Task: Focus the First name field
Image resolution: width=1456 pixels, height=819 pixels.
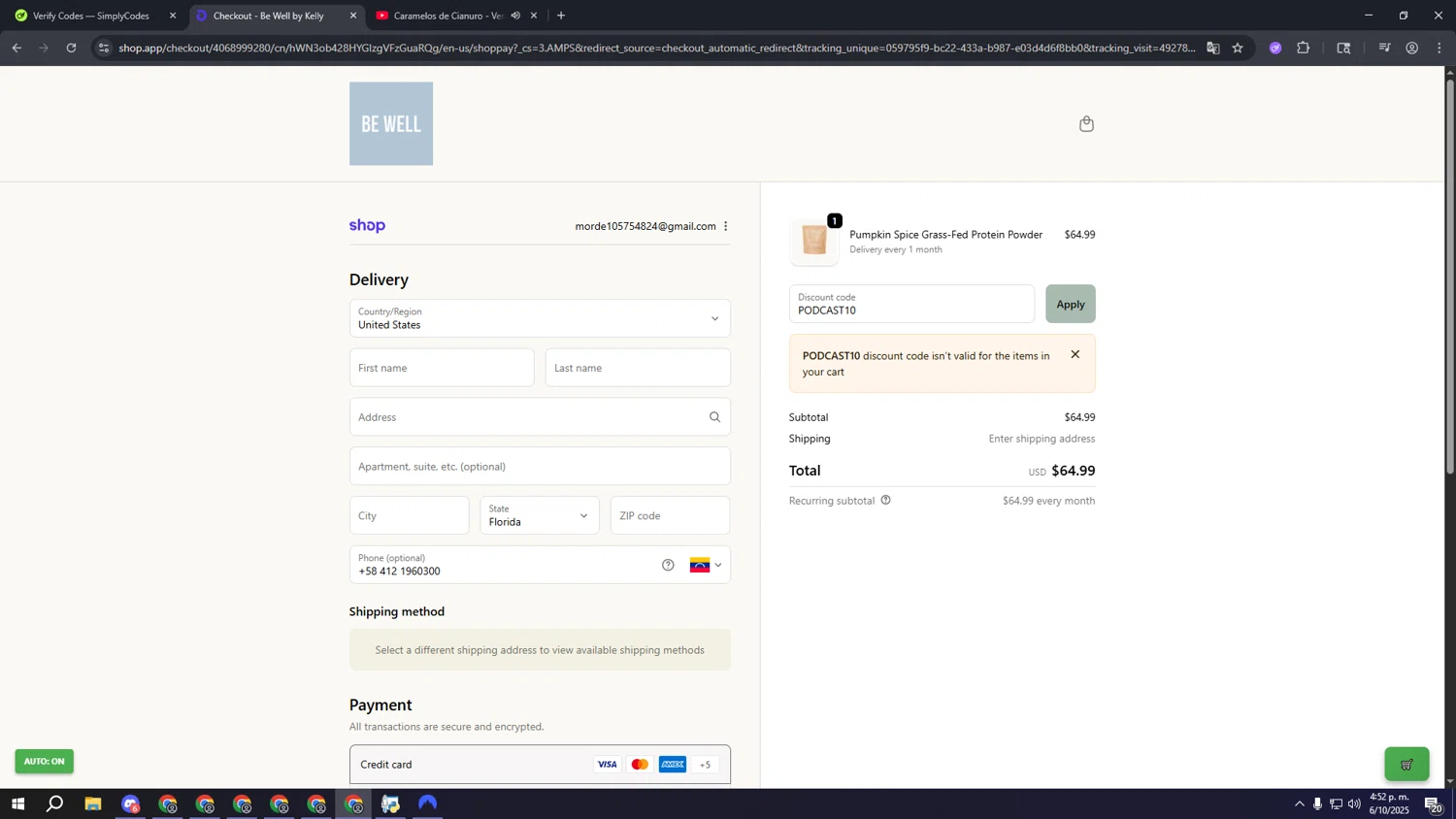Action: (x=442, y=368)
